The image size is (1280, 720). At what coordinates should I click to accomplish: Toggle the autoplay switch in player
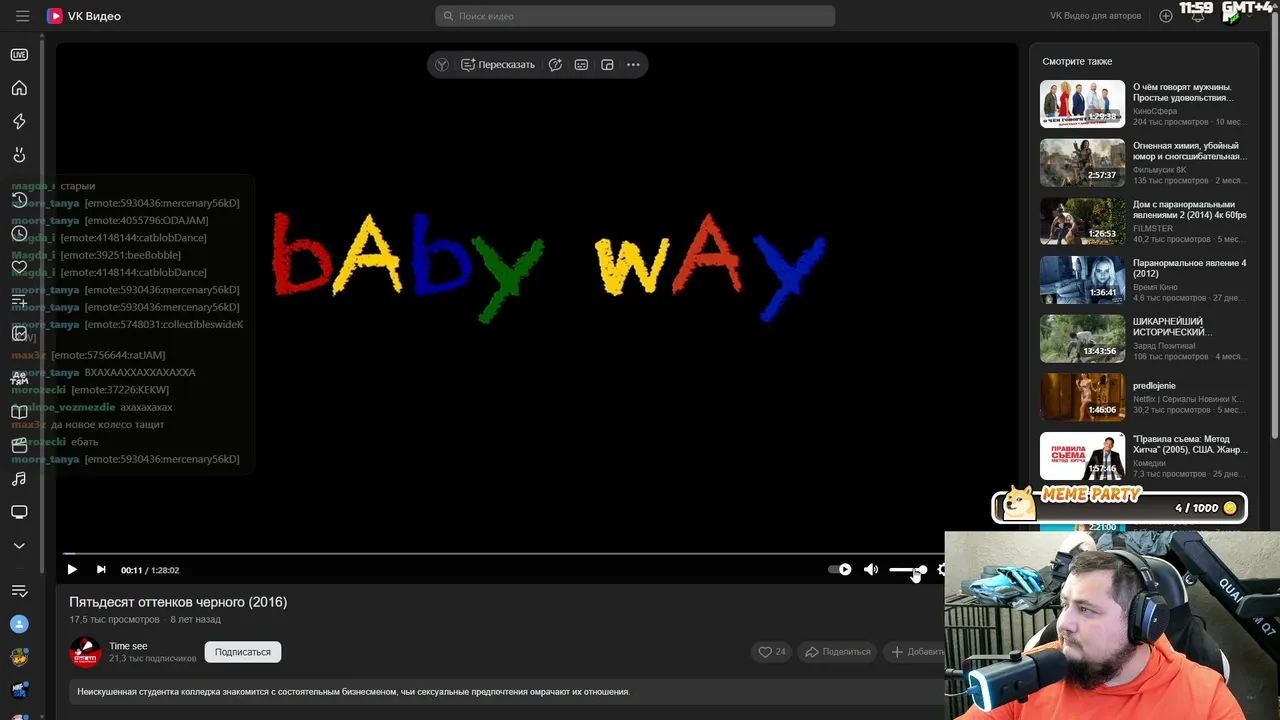point(840,570)
